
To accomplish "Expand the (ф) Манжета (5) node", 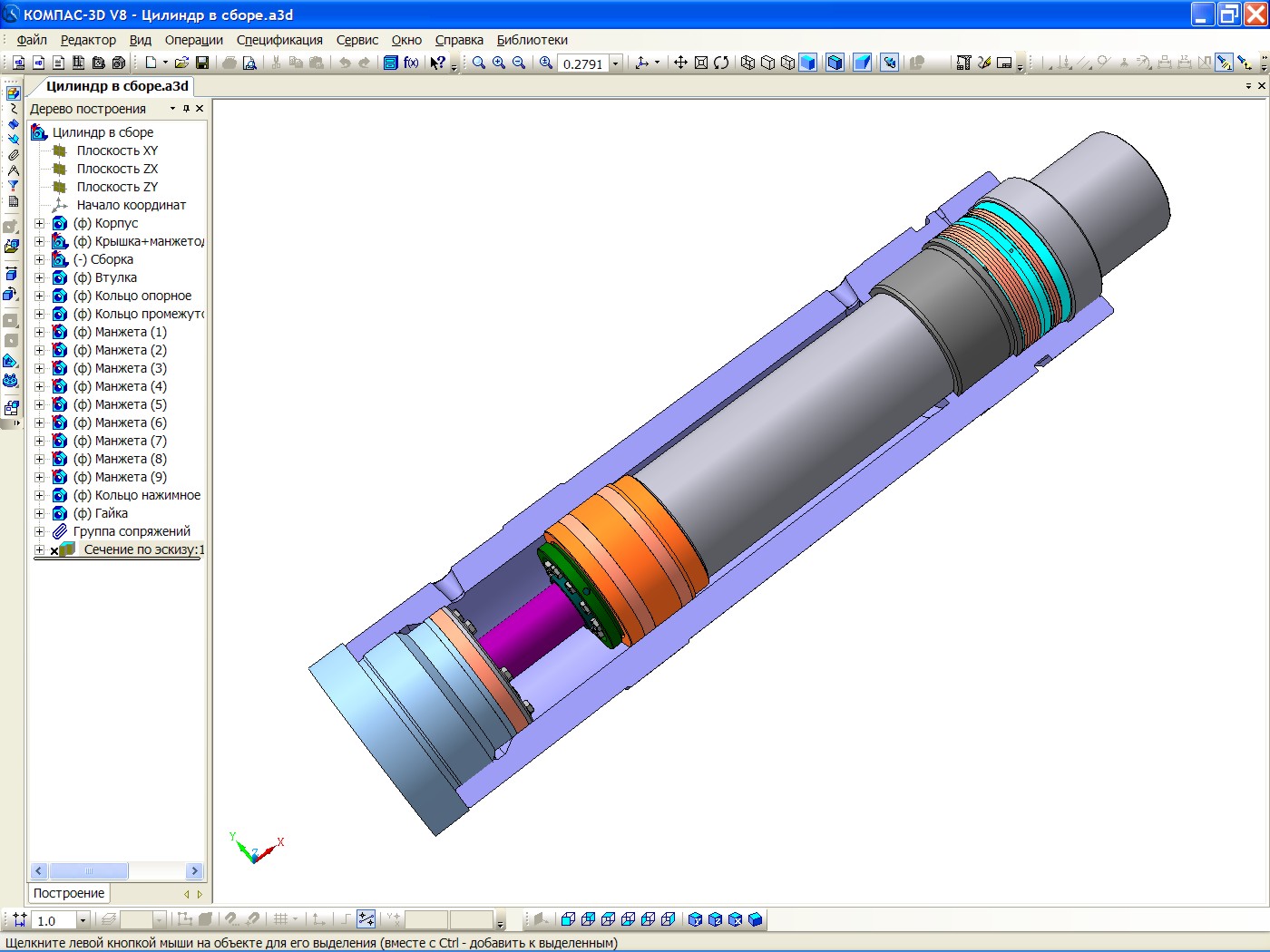I will (39, 404).
